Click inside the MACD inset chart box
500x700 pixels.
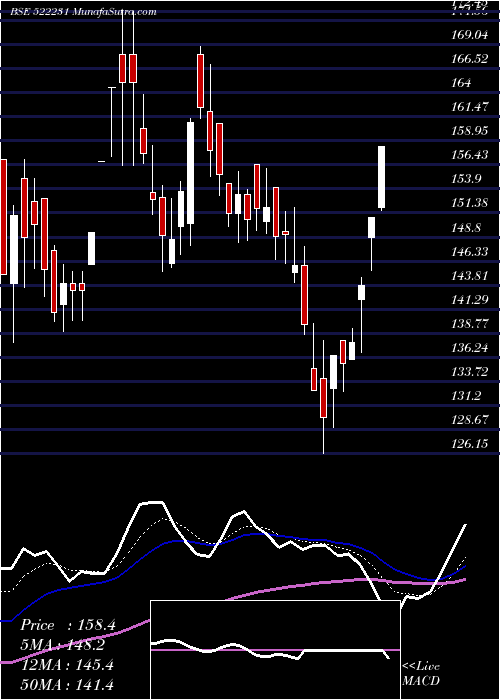coord(275,650)
